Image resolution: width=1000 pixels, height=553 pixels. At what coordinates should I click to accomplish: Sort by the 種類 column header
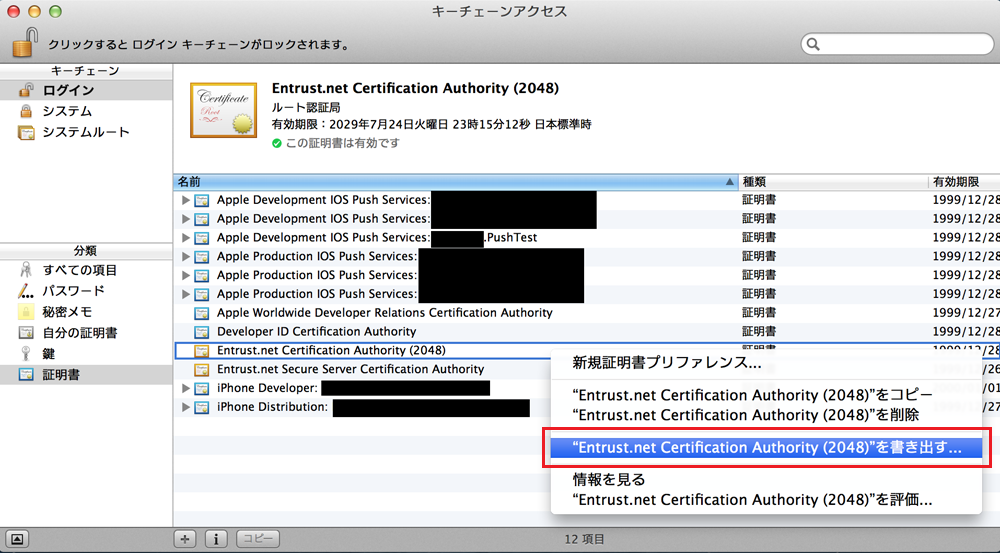[x=832, y=182]
